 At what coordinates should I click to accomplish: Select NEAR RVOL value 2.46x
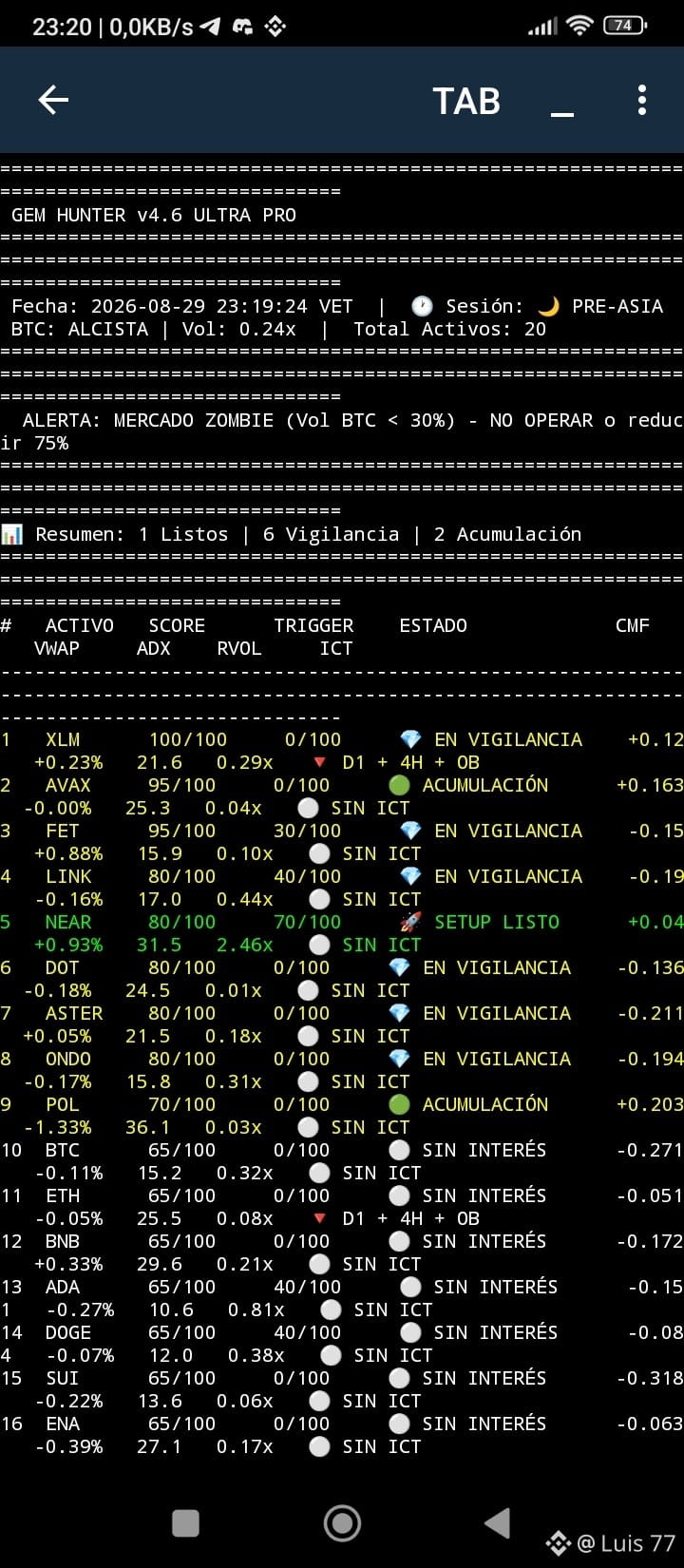click(x=245, y=945)
